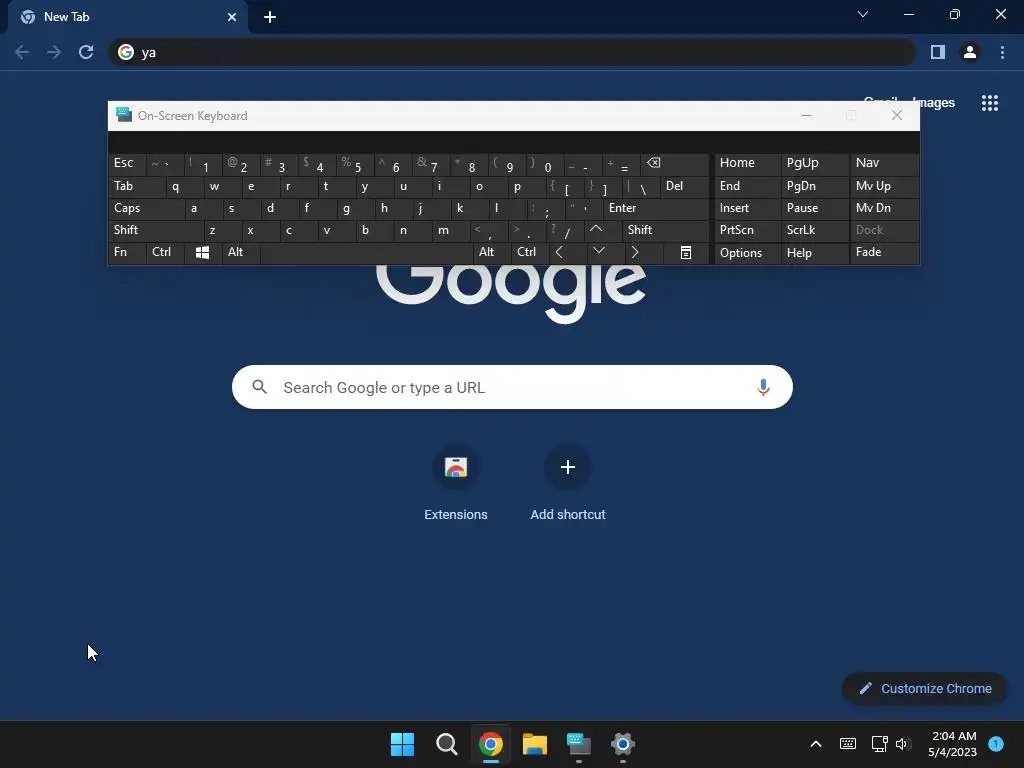Image resolution: width=1024 pixels, height=768 pixels.
Task: Start voice search with the microphone
Action: pyautogui.click(x=763, y=387)
